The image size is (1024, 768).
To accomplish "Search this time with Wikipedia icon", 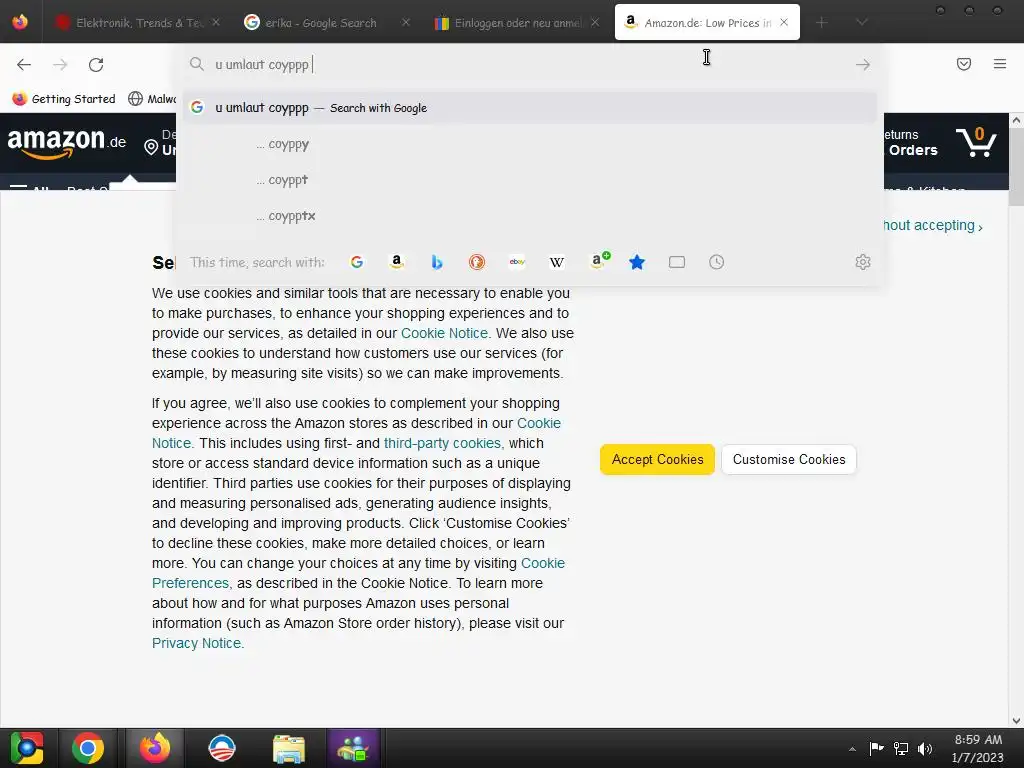I will coord(557,262).
